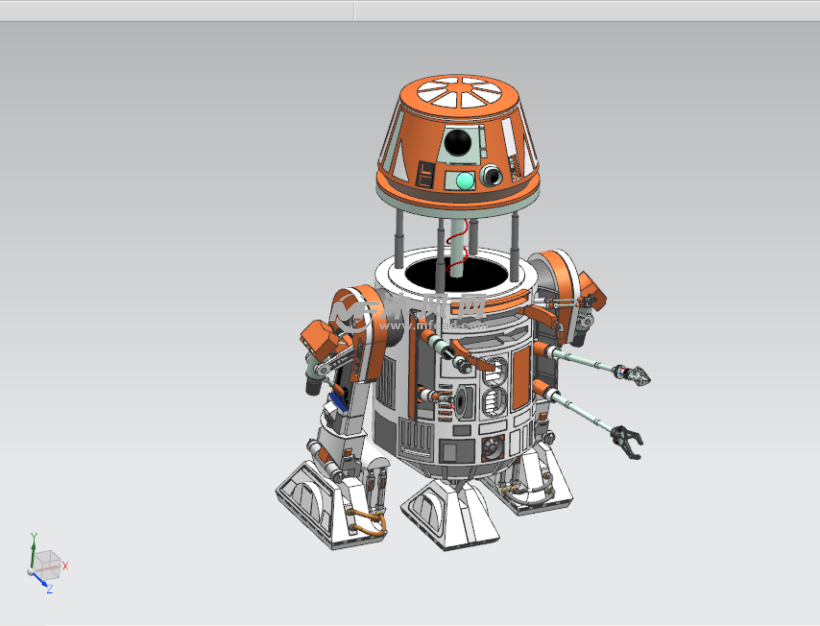Select the robot's center front foot

(450, 514)
